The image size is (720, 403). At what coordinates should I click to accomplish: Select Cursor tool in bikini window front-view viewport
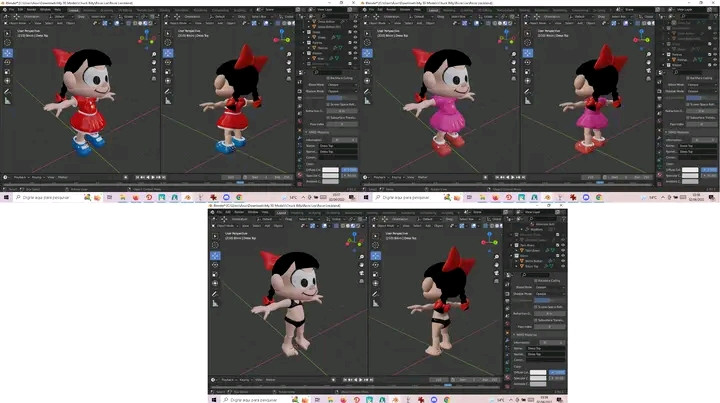(x=215, y=245)
